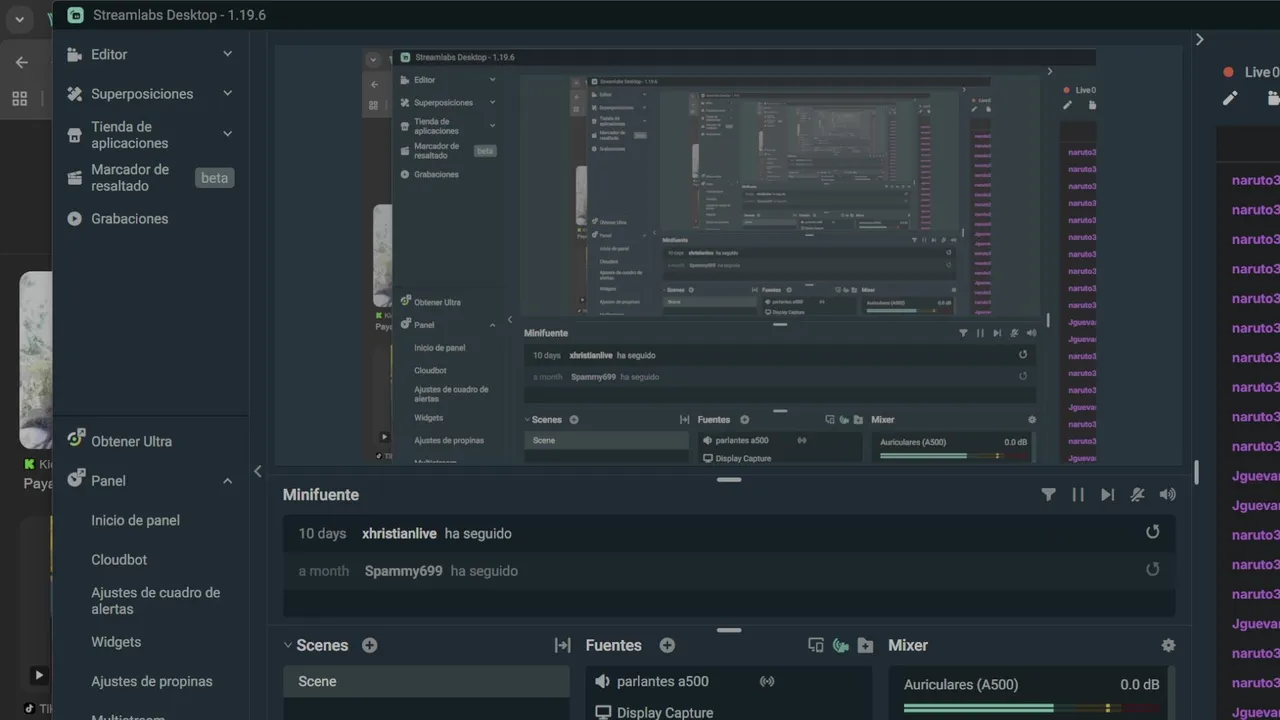This screenshot has height=720, width=1280.
Task: Expand the Editor chevron
Action: coord(227,54)
